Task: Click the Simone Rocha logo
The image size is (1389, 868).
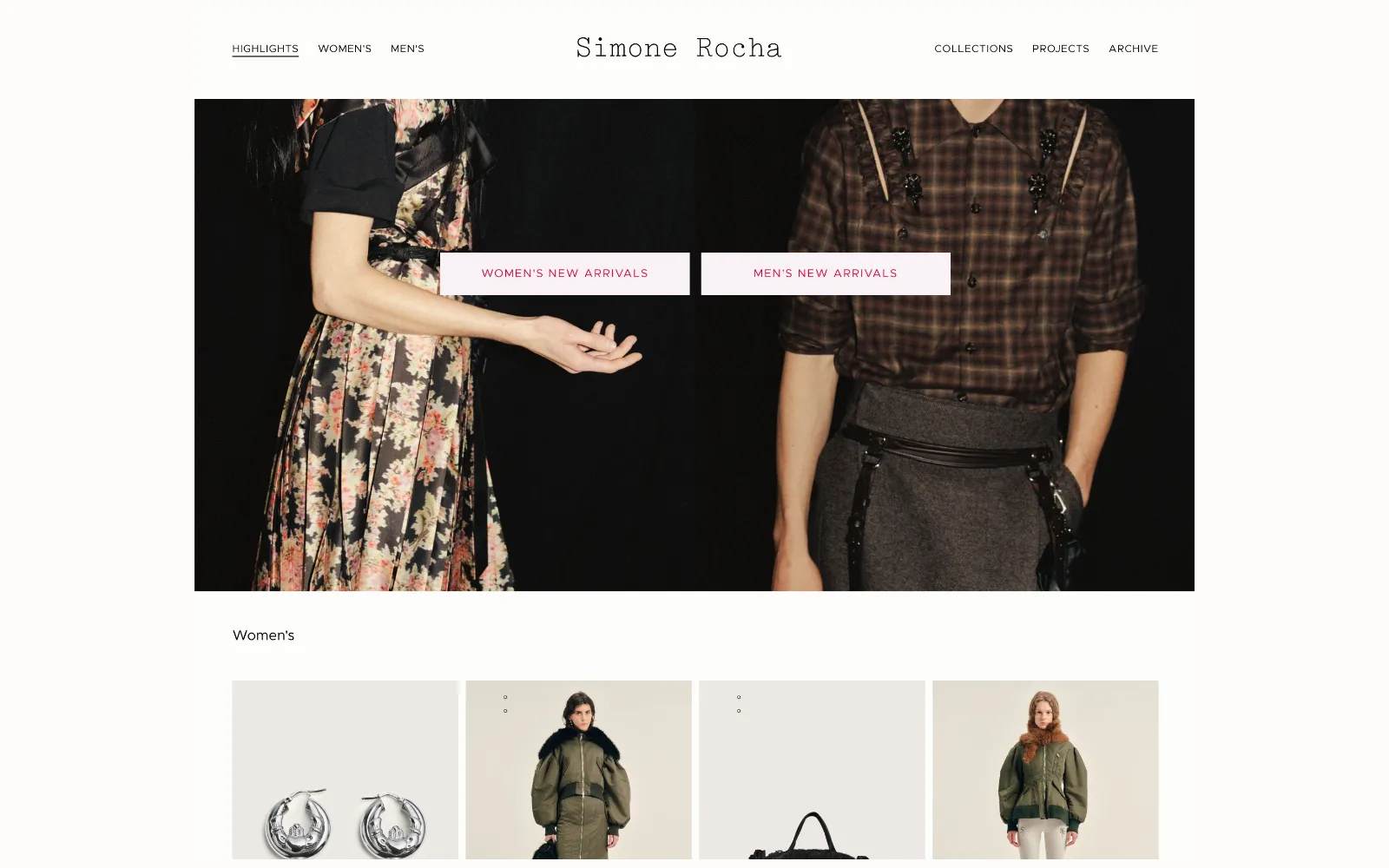Action: [679, 48]
